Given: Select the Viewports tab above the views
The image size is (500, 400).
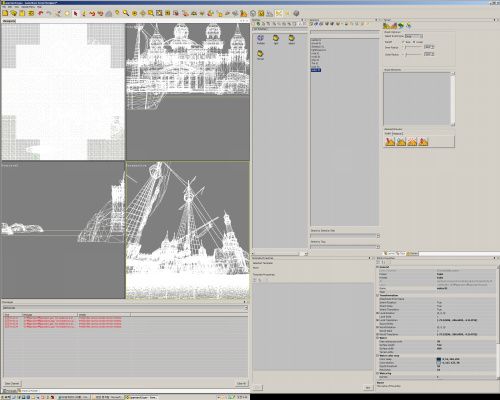Looking at the screenshot, I should tap(9, 21).
